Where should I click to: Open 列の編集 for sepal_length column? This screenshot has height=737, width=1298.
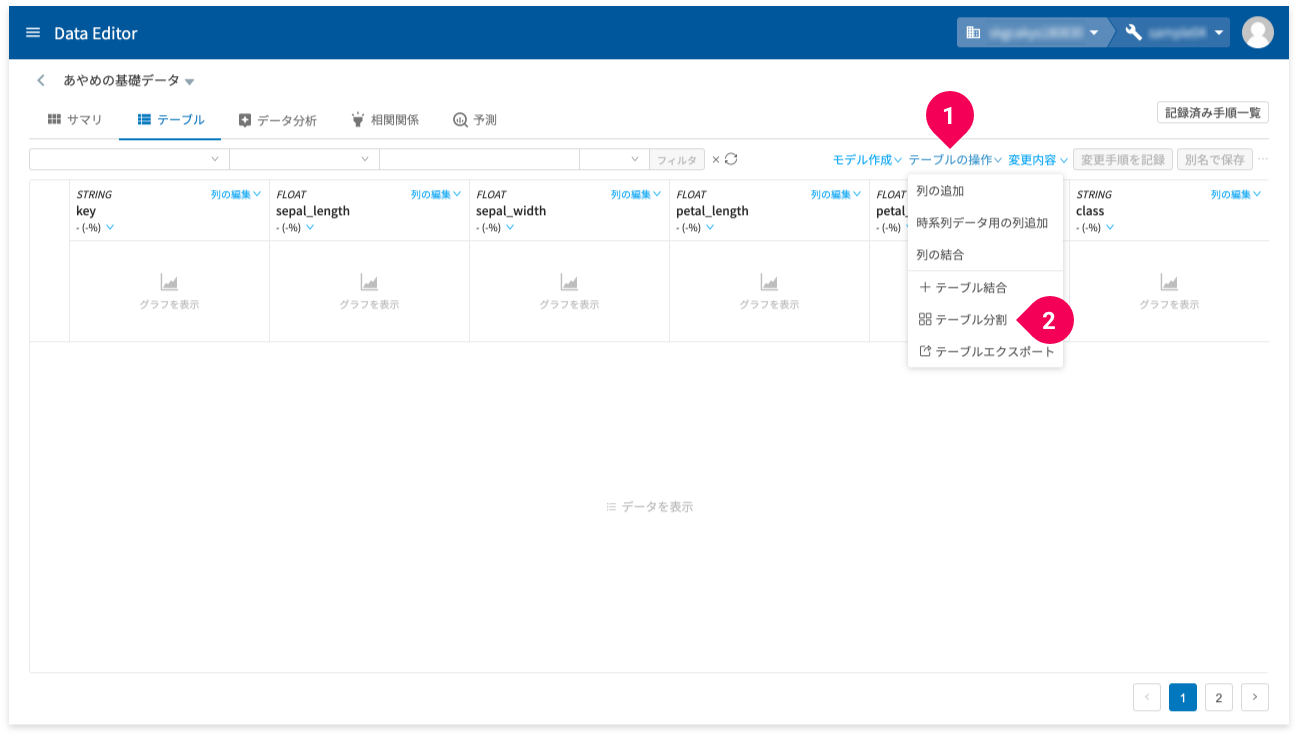[436, 194]
